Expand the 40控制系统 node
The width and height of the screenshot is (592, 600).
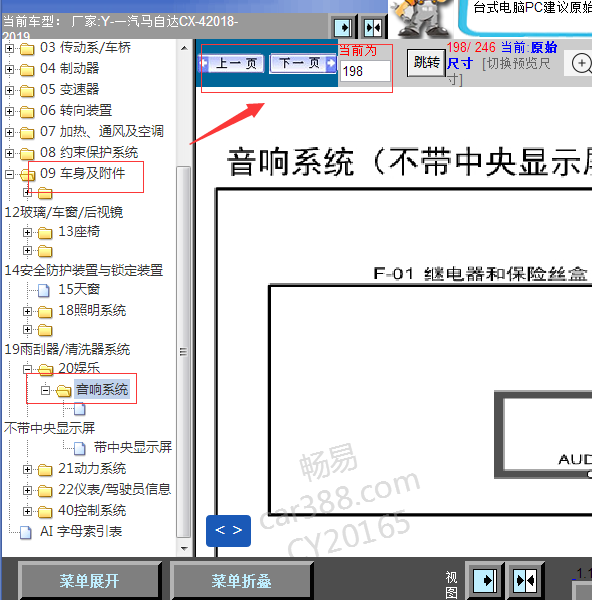click(x=27, y=512)
